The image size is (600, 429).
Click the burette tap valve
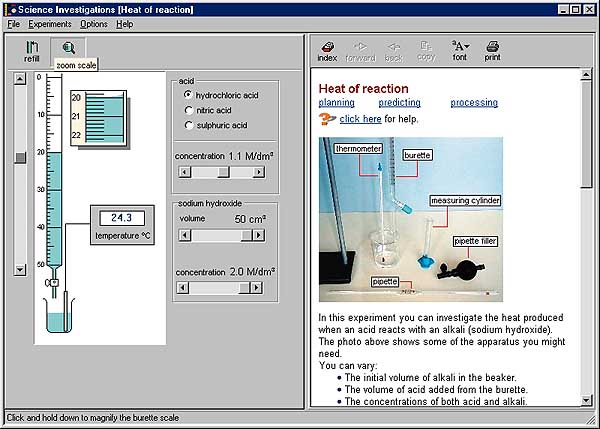click(53, 283)
